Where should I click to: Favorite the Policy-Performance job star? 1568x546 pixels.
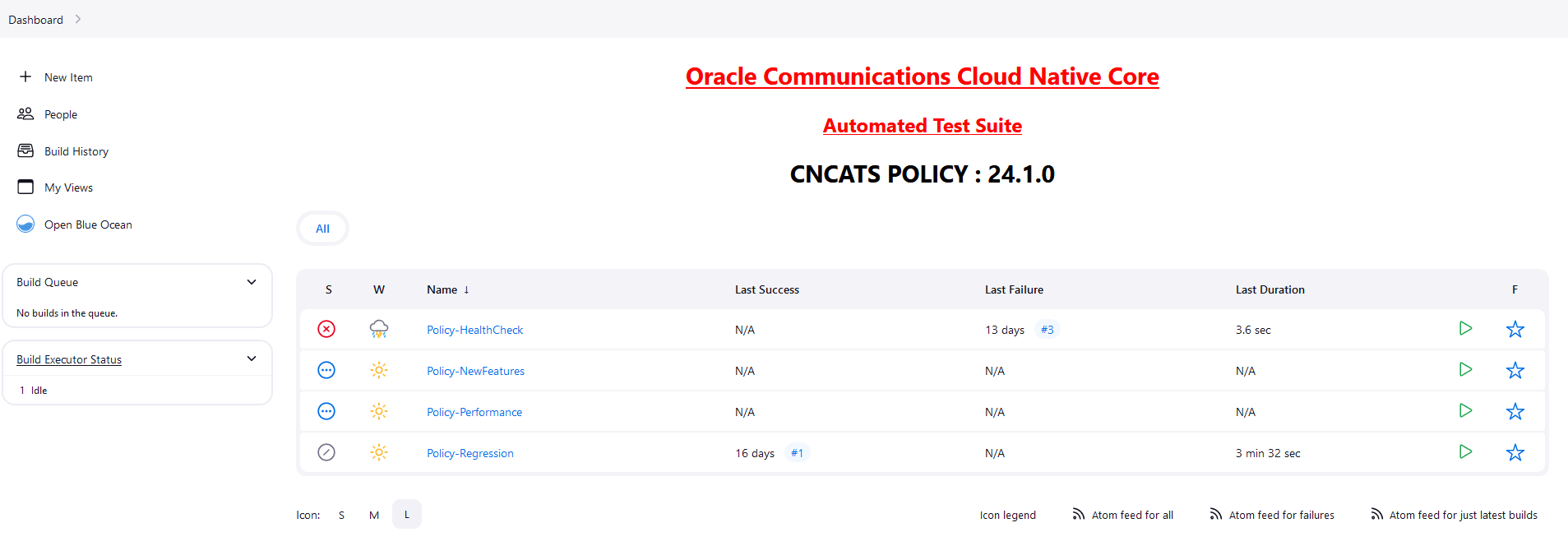pyautogui.click(x=1515, y=411)
